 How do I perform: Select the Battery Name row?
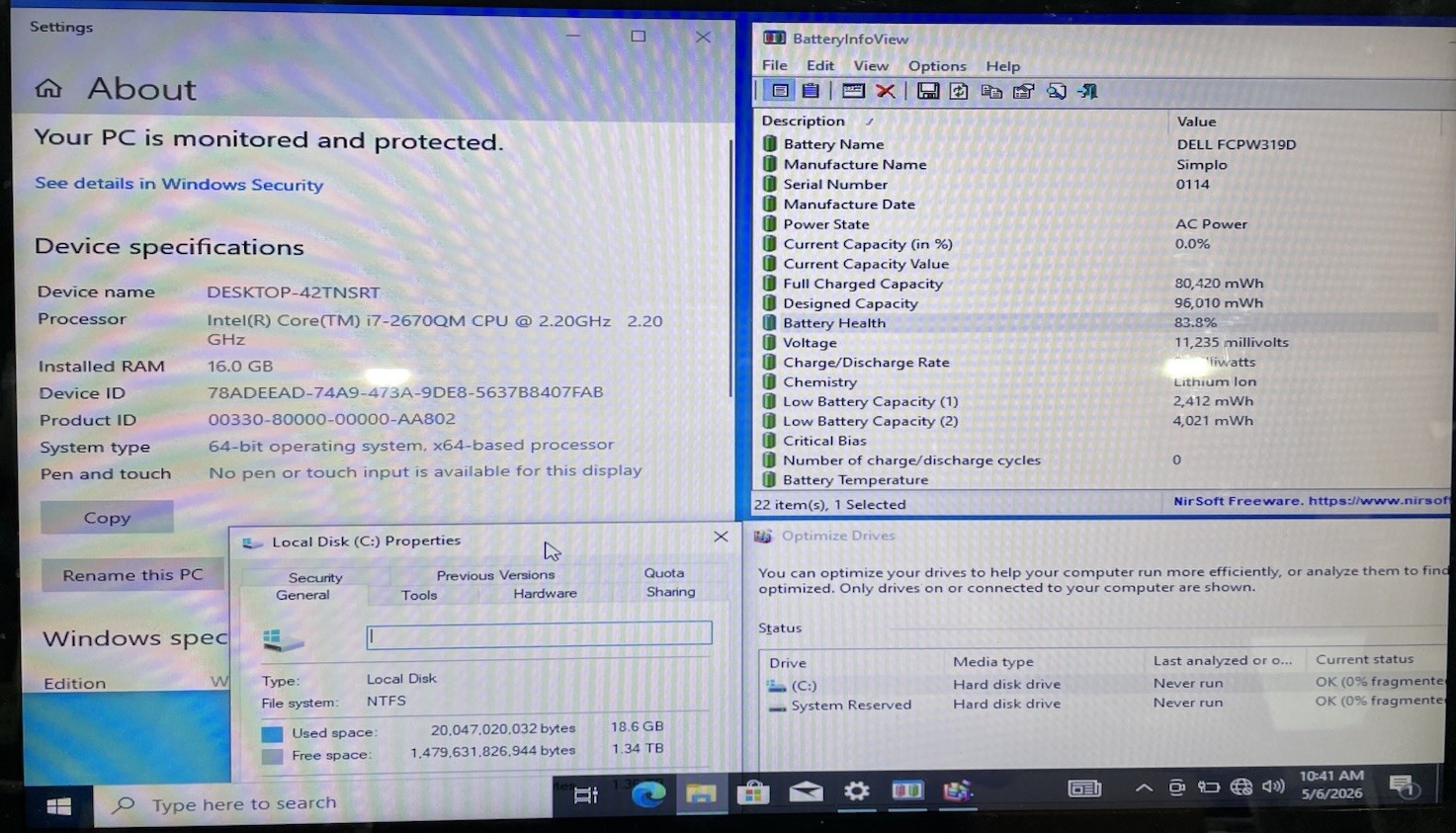(1098, 143)
